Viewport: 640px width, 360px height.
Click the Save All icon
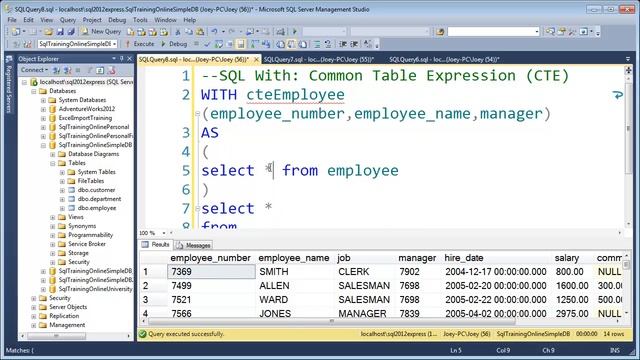[71, 31]
